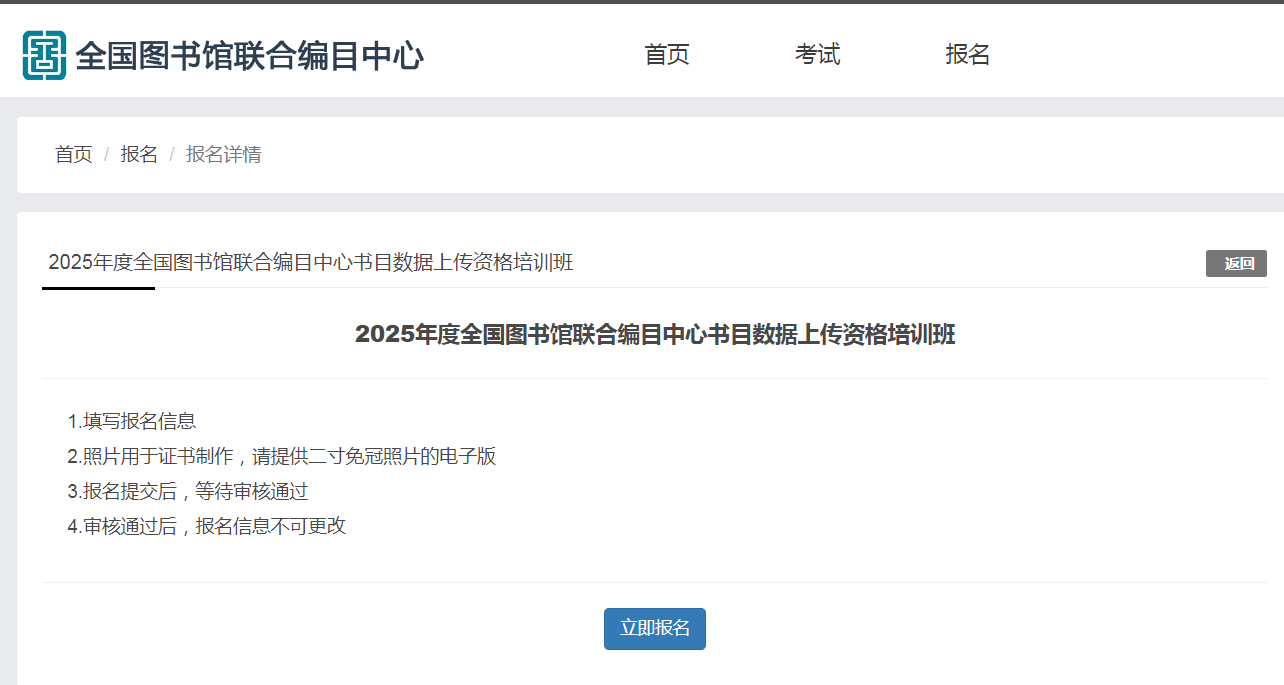Click the bold centered training class heading

(655, 335)
